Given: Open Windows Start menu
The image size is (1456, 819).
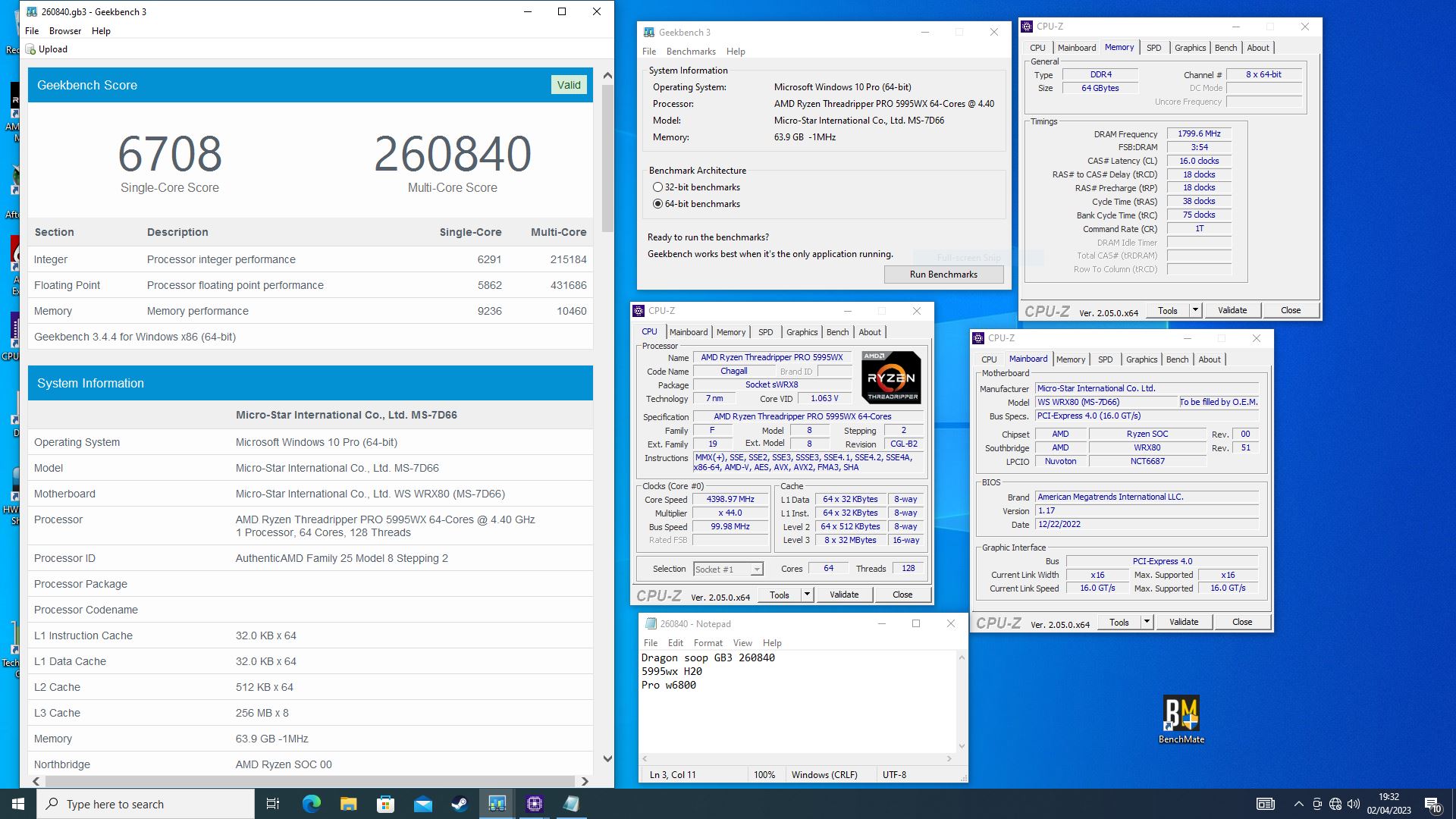Looking at the screenshot, I should click(18, 804).
